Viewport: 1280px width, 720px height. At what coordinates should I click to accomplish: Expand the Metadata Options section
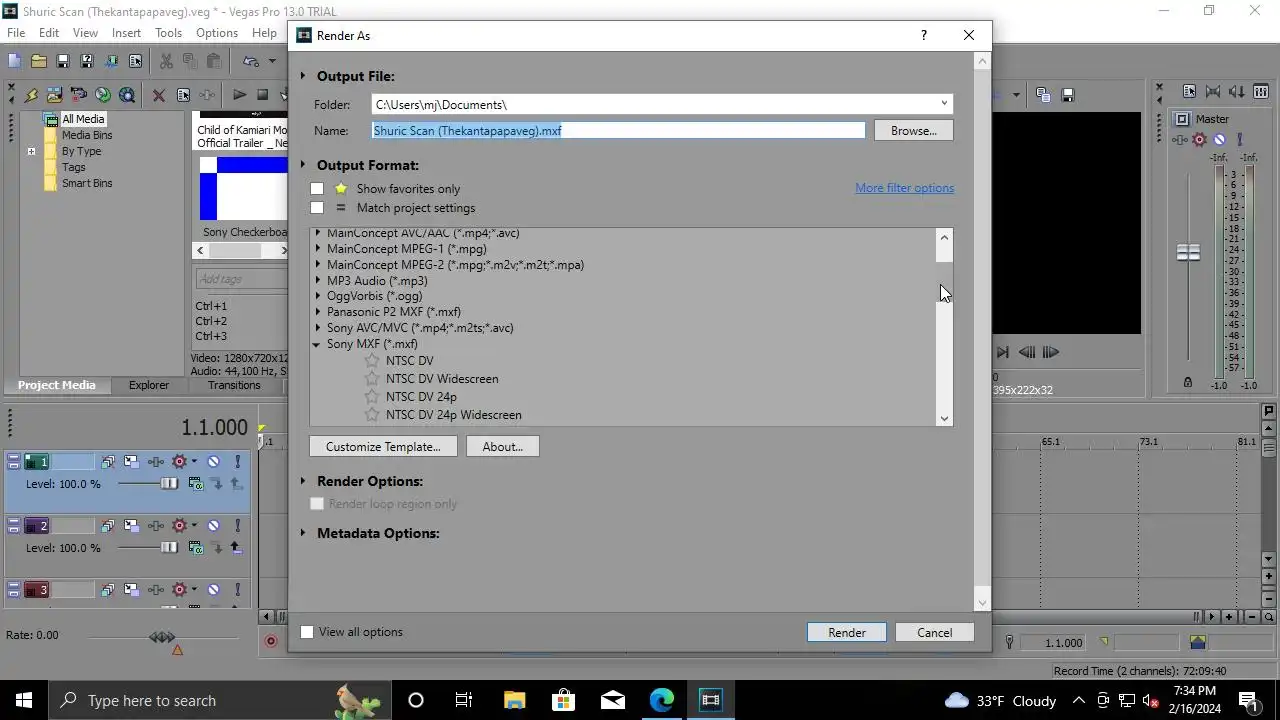[x=303, y=533]
